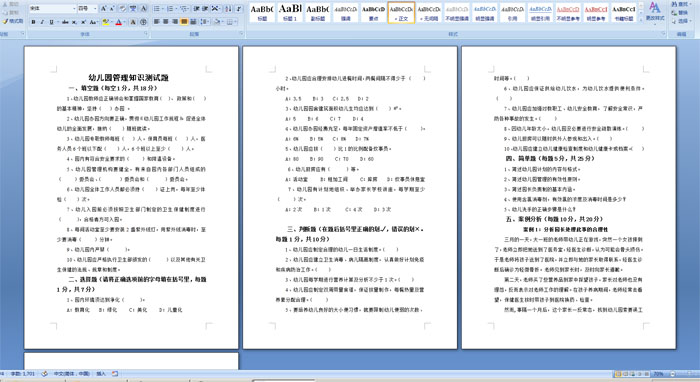The width and height of the screenshot is (700, 382).
Task: Open the font name dropdown
Action: pos(53,8)
